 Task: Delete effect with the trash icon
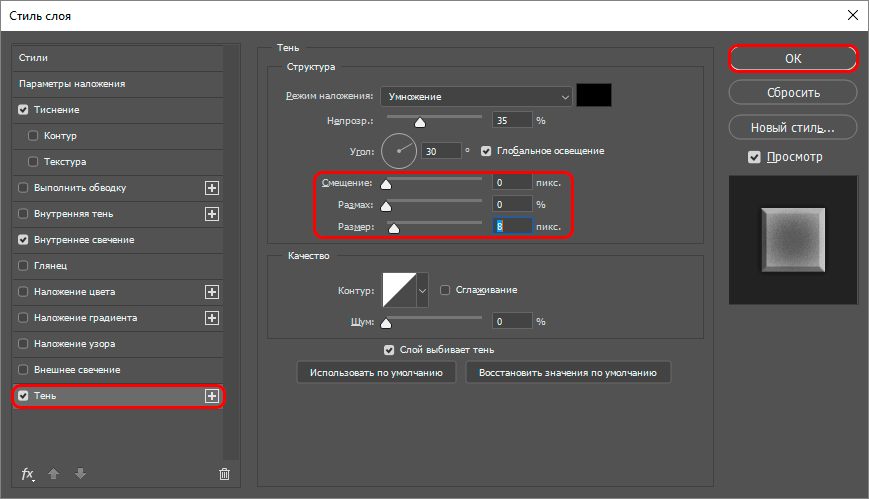coord(224,474)
